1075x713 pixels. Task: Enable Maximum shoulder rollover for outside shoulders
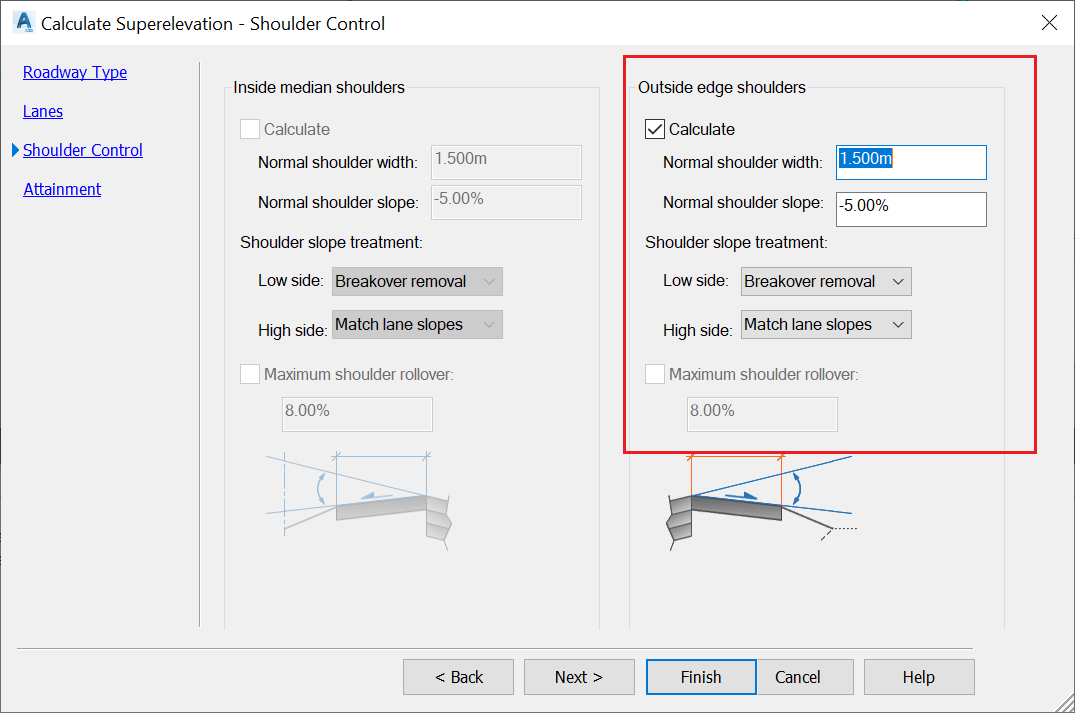point(655,374)
